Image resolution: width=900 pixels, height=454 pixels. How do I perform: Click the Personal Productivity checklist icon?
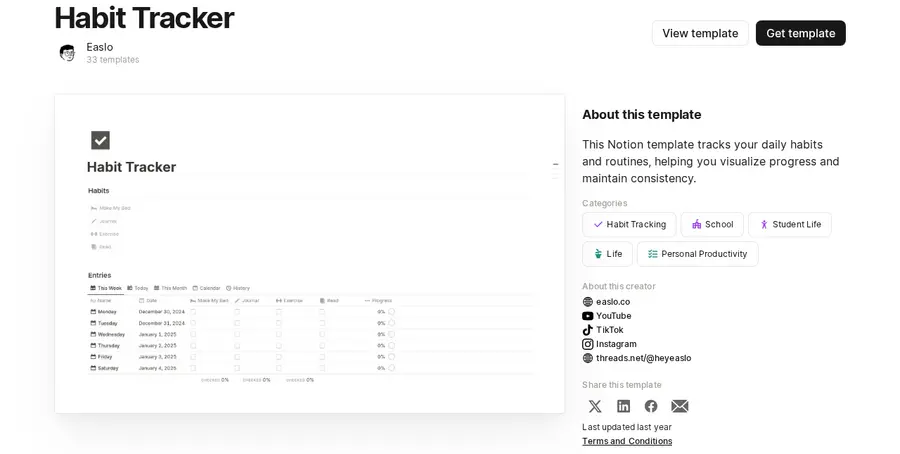coord(653,254)
